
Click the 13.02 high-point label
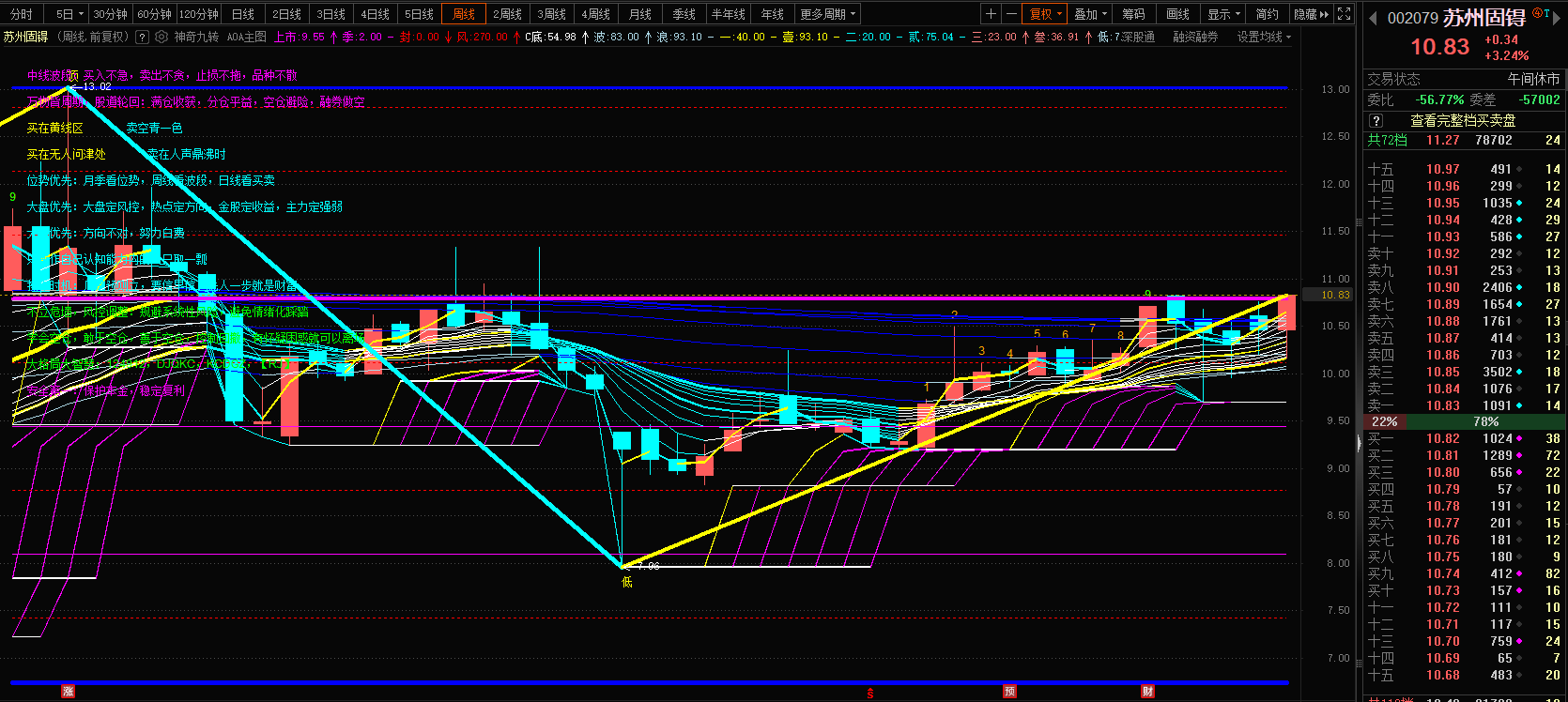(97, 86)
